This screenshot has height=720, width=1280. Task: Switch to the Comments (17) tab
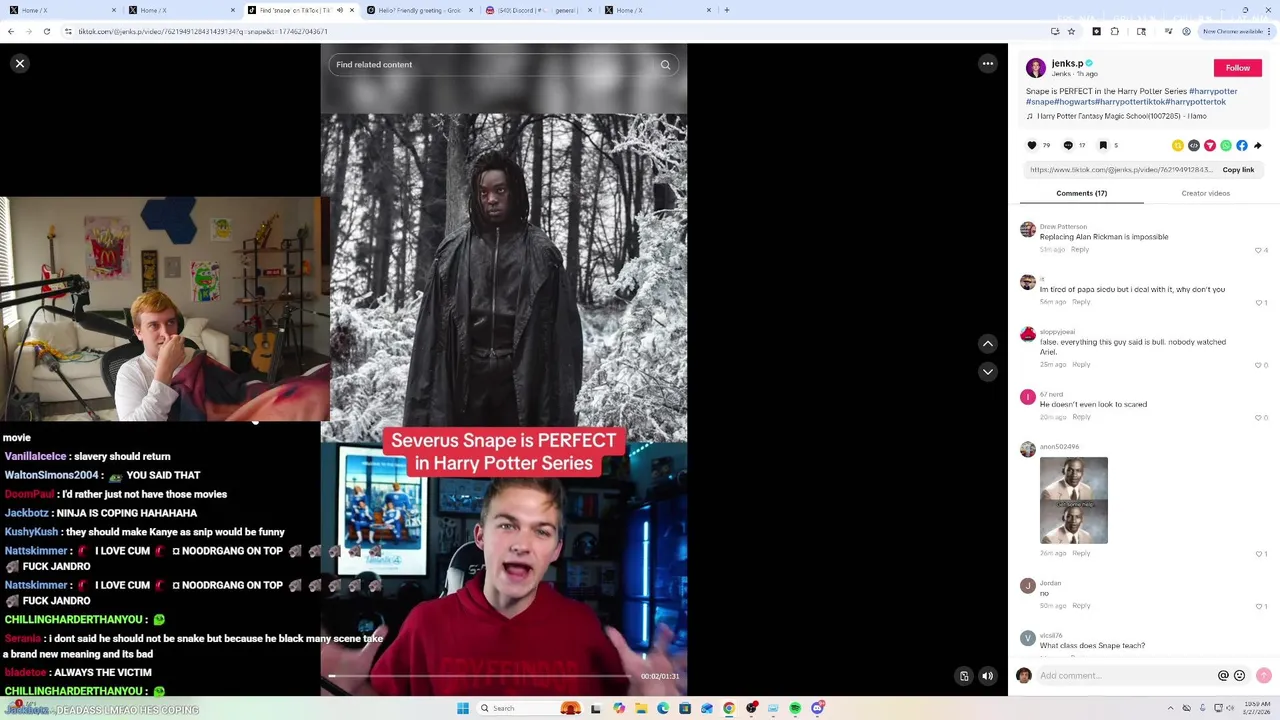(1081, 193)
